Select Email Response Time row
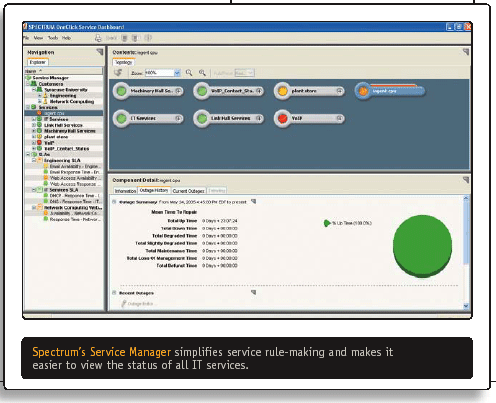 point(75,172)
